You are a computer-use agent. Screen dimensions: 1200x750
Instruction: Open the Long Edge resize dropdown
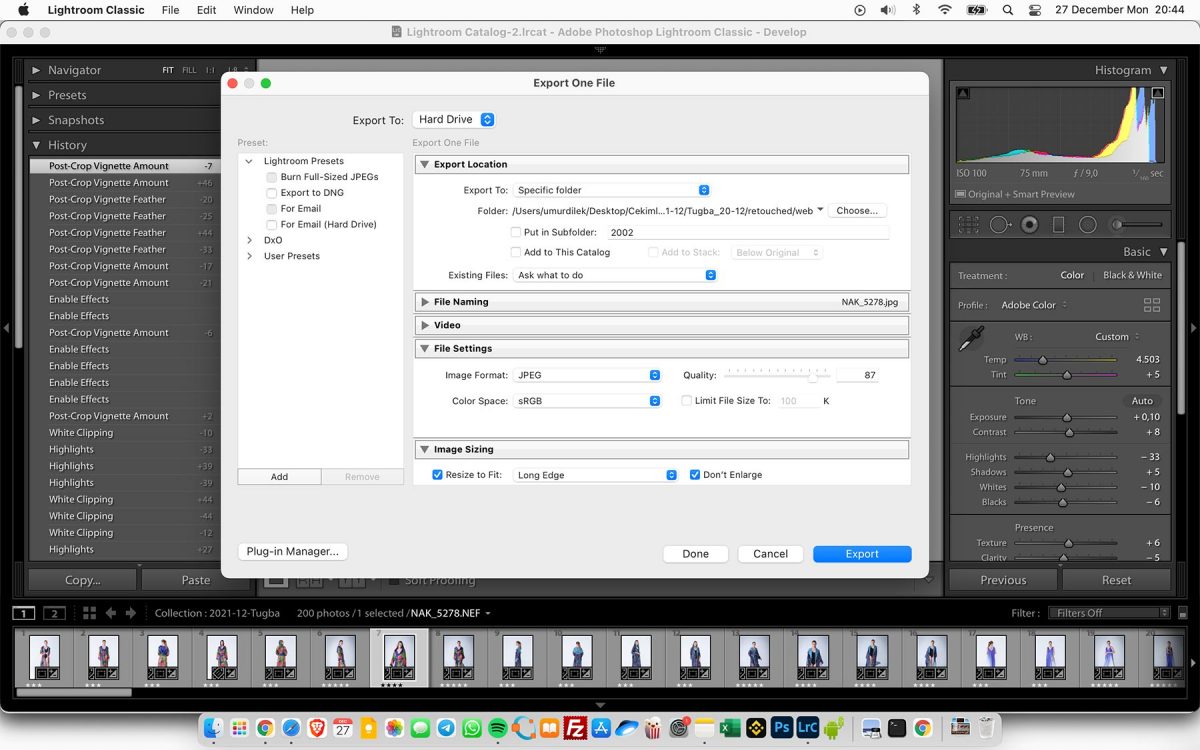pyautogui.click(x=596, y=475)
